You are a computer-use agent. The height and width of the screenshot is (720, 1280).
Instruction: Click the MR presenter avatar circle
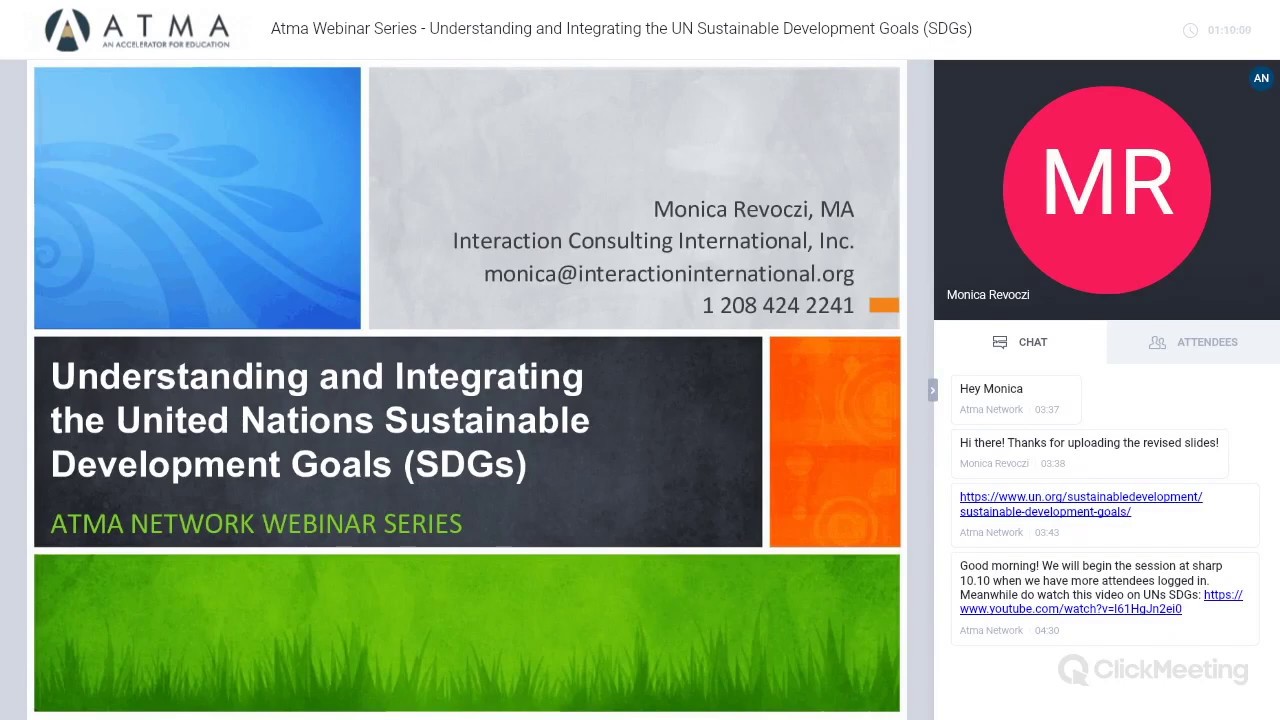click(x=1107, y=190)
